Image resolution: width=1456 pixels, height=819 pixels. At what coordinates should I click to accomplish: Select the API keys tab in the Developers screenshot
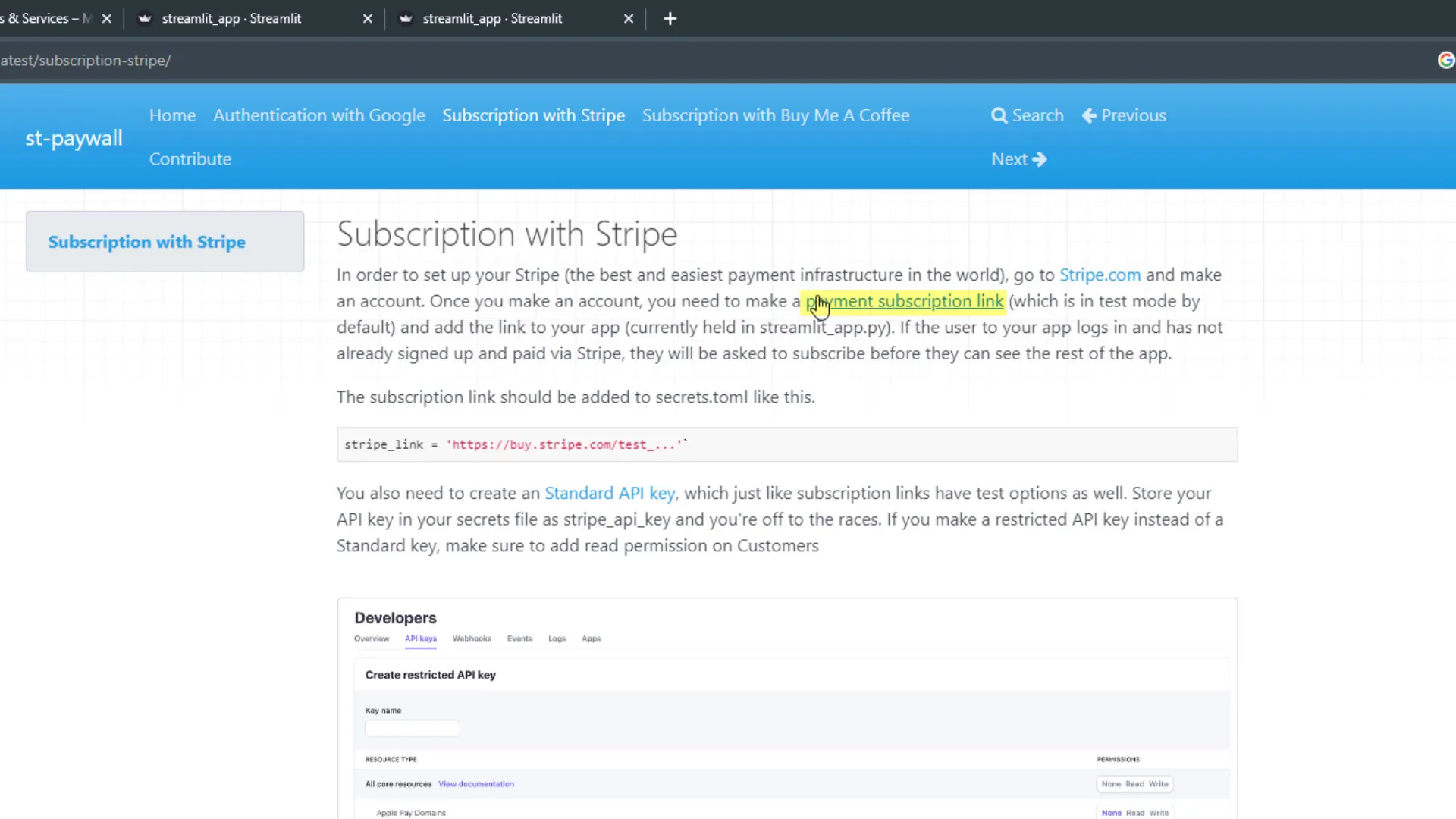420,638
